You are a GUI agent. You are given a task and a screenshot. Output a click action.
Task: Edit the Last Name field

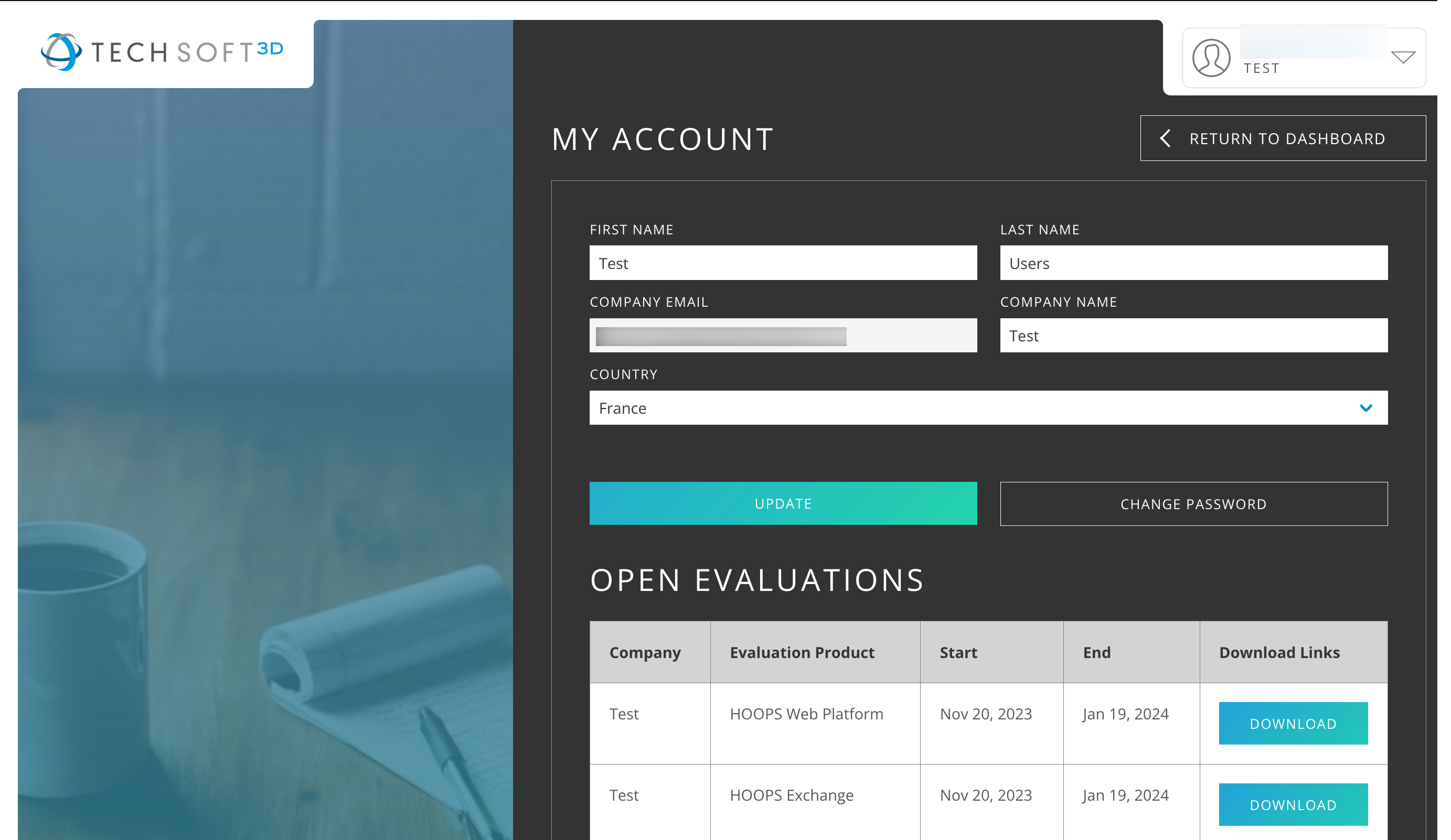click(x=1193, y=263)
